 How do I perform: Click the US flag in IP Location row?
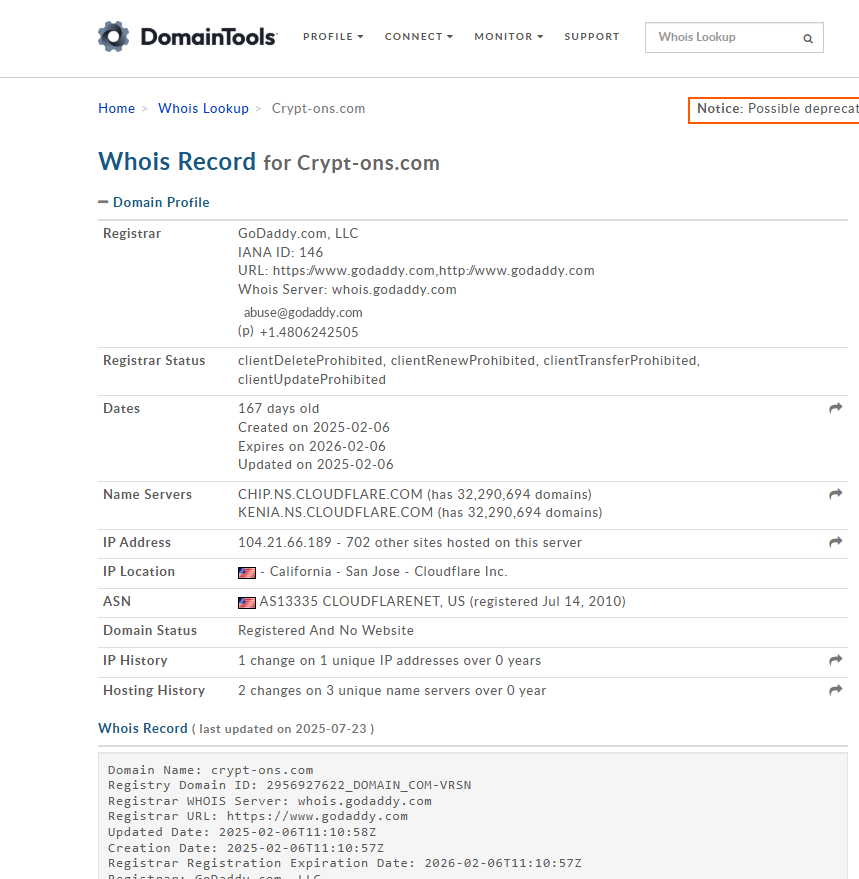(247, 572)
